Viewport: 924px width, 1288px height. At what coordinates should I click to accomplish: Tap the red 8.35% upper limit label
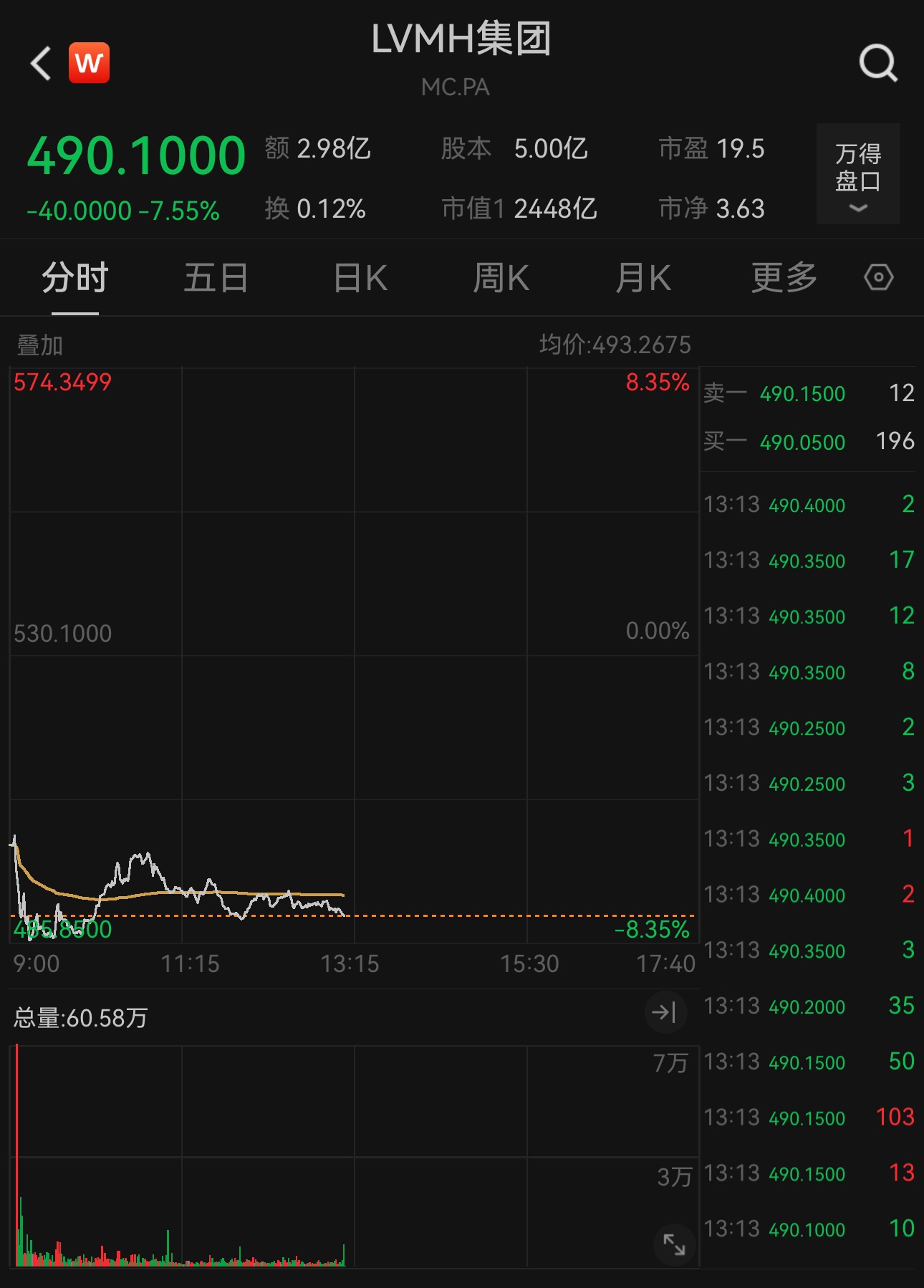[x=658, y=383]
